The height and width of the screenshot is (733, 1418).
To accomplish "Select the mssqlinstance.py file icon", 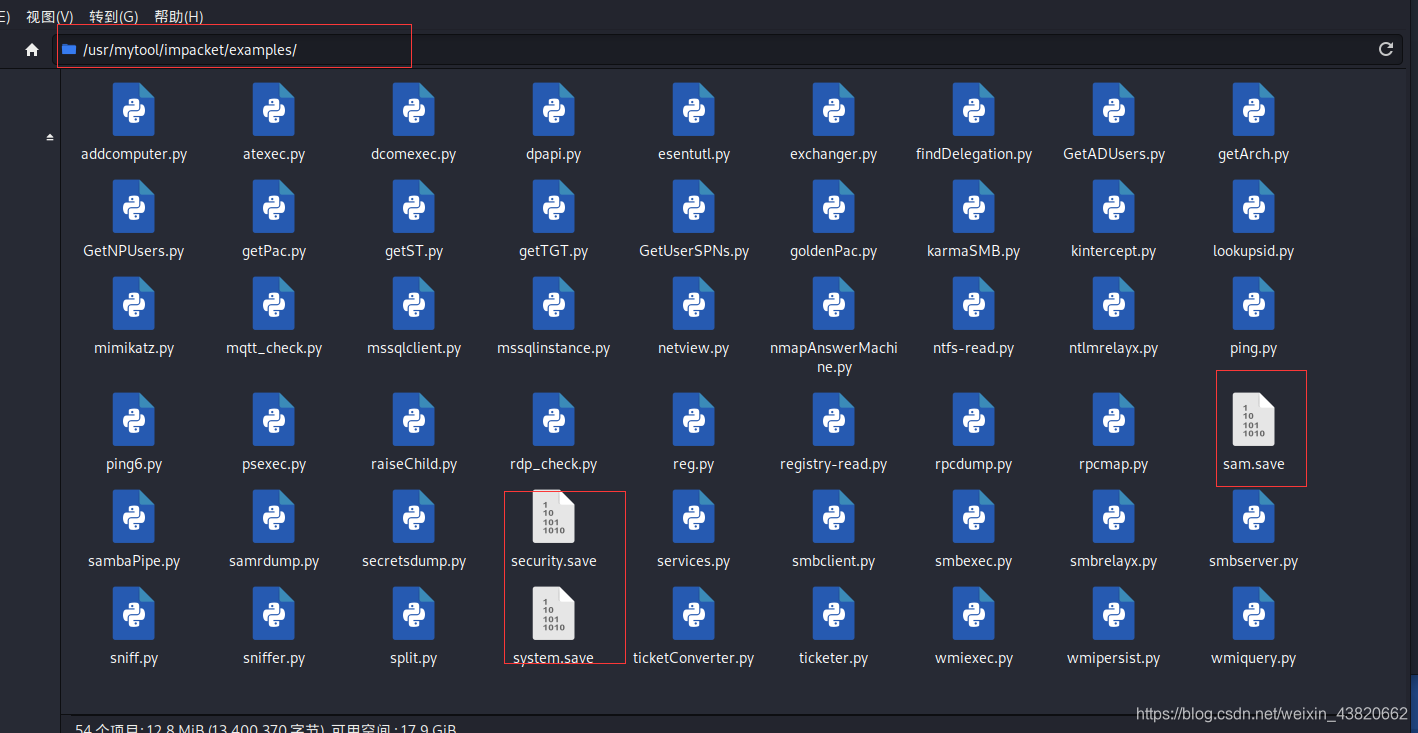I will tap(554, 304).
